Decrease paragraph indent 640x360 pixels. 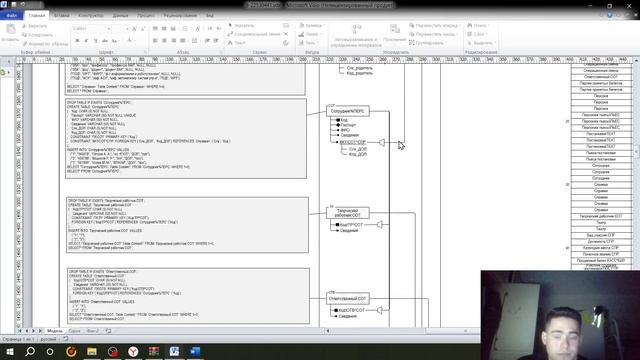pyautogui.click(x=207, y=41)
